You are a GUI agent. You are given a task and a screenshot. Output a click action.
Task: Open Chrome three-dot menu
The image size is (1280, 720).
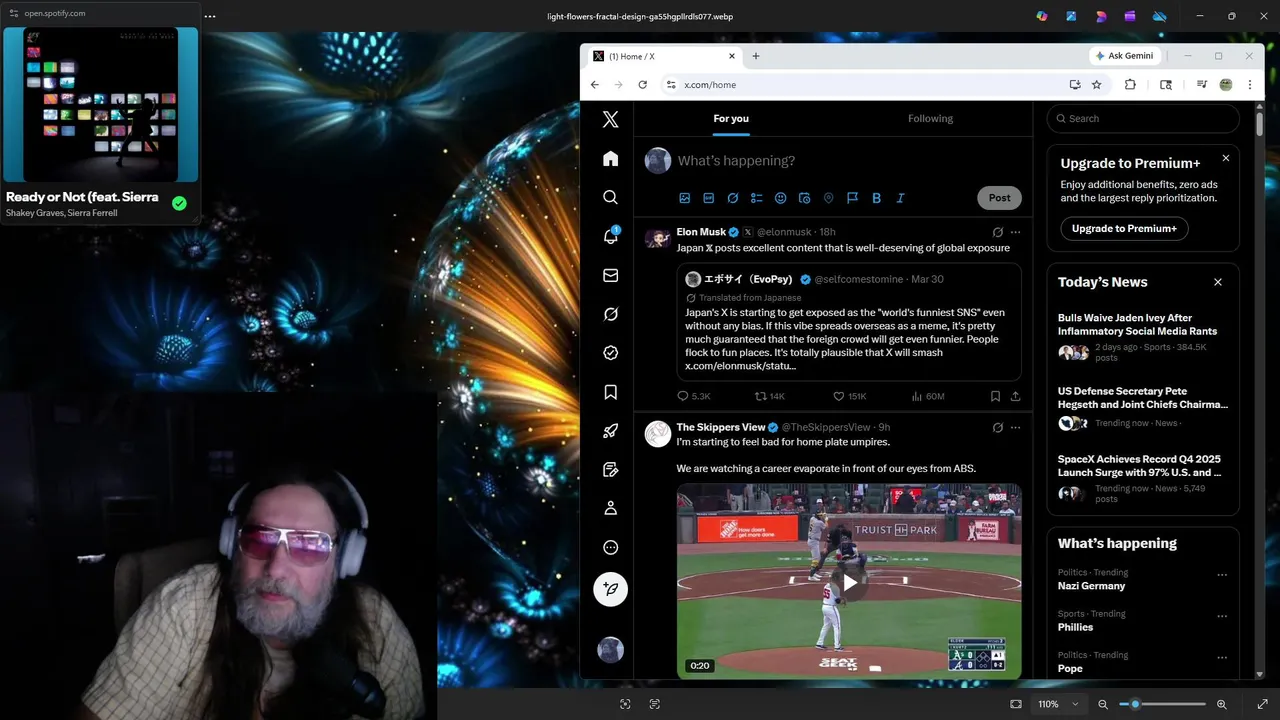1249,85
